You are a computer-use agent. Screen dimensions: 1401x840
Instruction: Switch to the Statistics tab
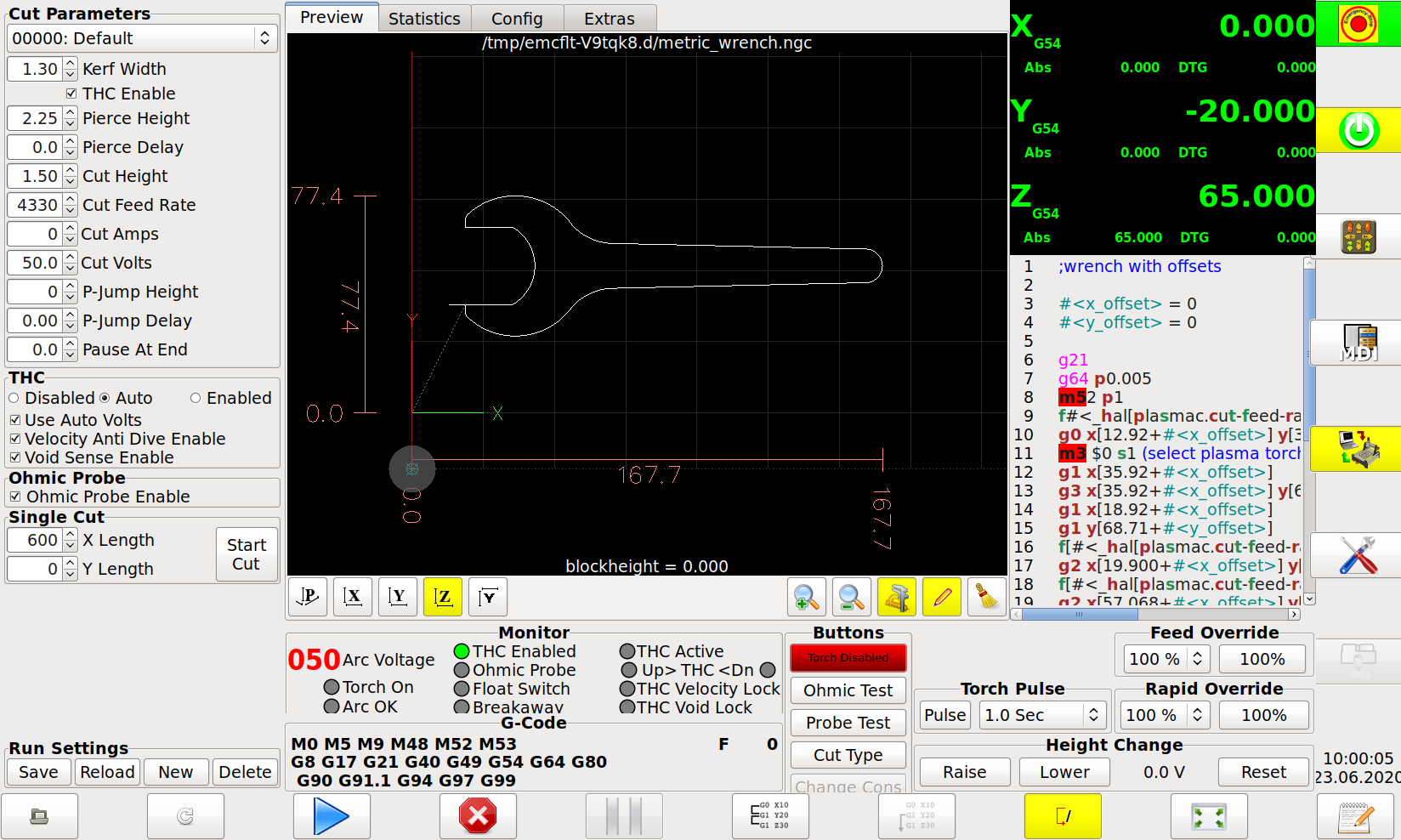[x=424, y=19]
